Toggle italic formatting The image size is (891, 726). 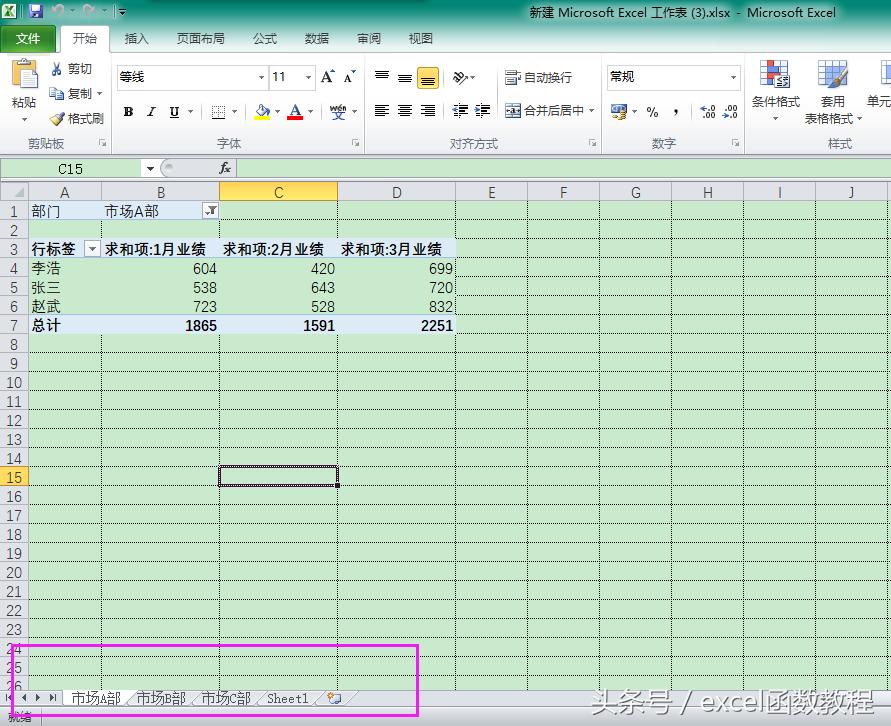click(x=151, y=112)
